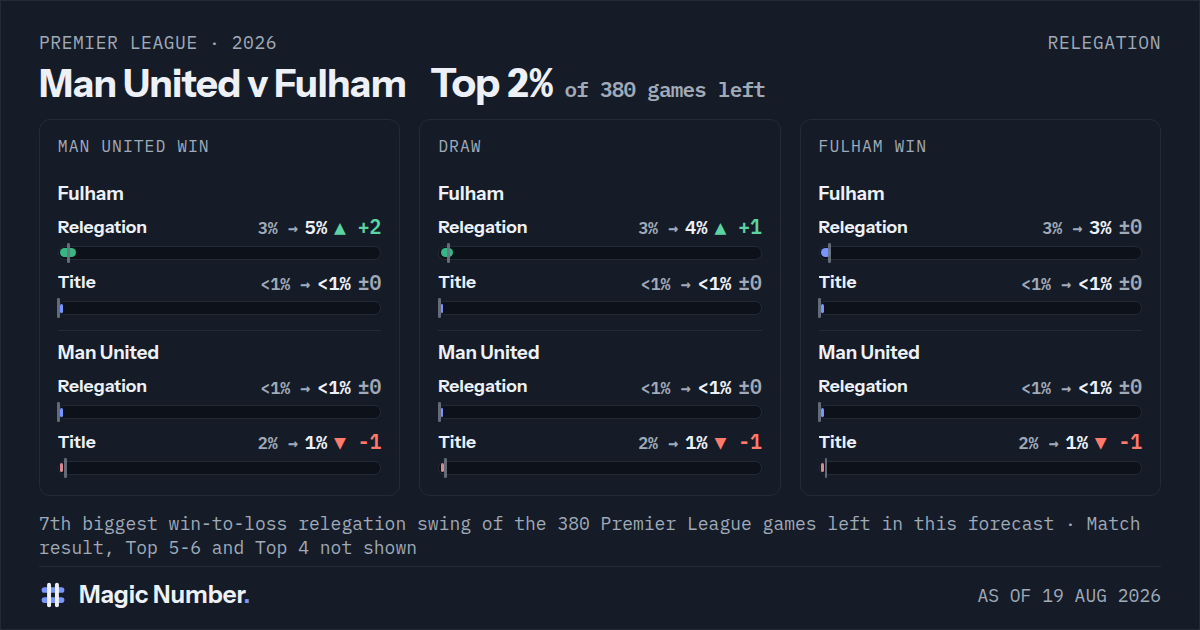Image resolution: width=1200 pixels, height=630 pixels.
Task: Click green marker on Fulham relegation bar, Draw card
Action: 447,253
